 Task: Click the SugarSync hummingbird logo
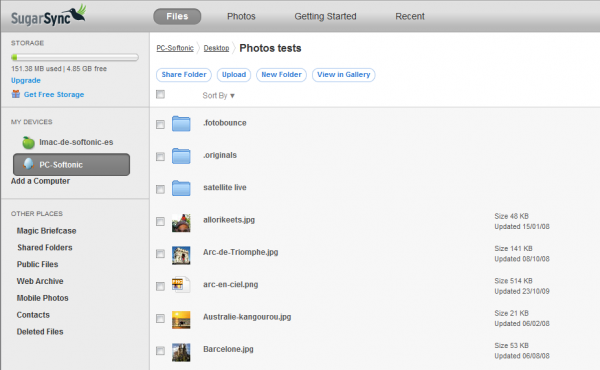[48, 15]
